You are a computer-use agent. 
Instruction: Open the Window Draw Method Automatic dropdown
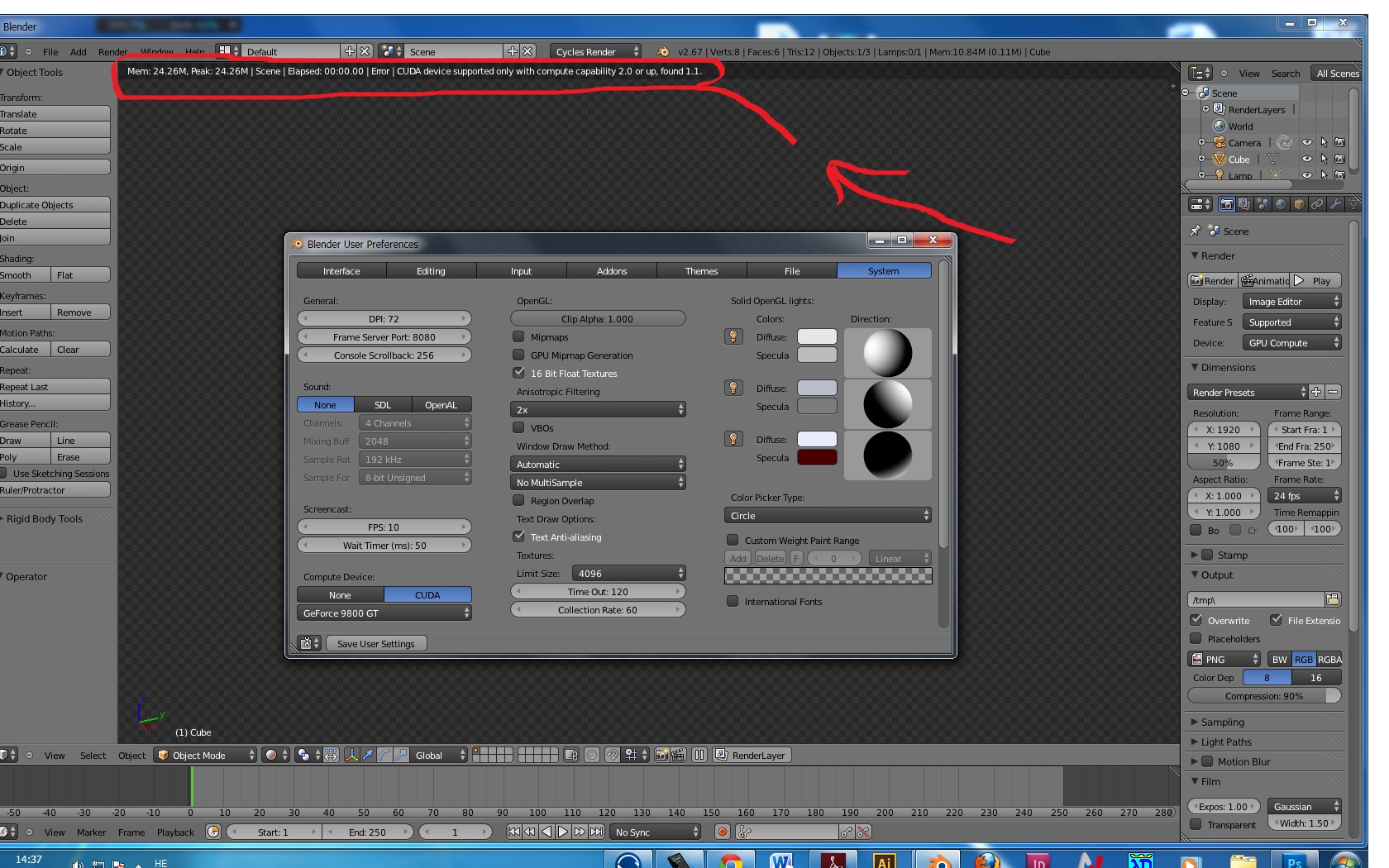(598, 464)
